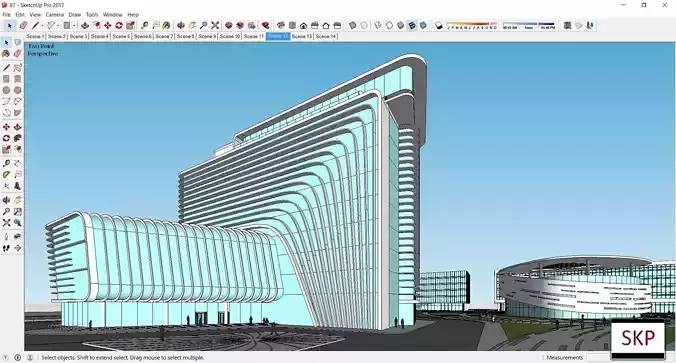Choose the Follow Me tool
This screenshot has height=363, width=676.
click(x=17, y=138)
